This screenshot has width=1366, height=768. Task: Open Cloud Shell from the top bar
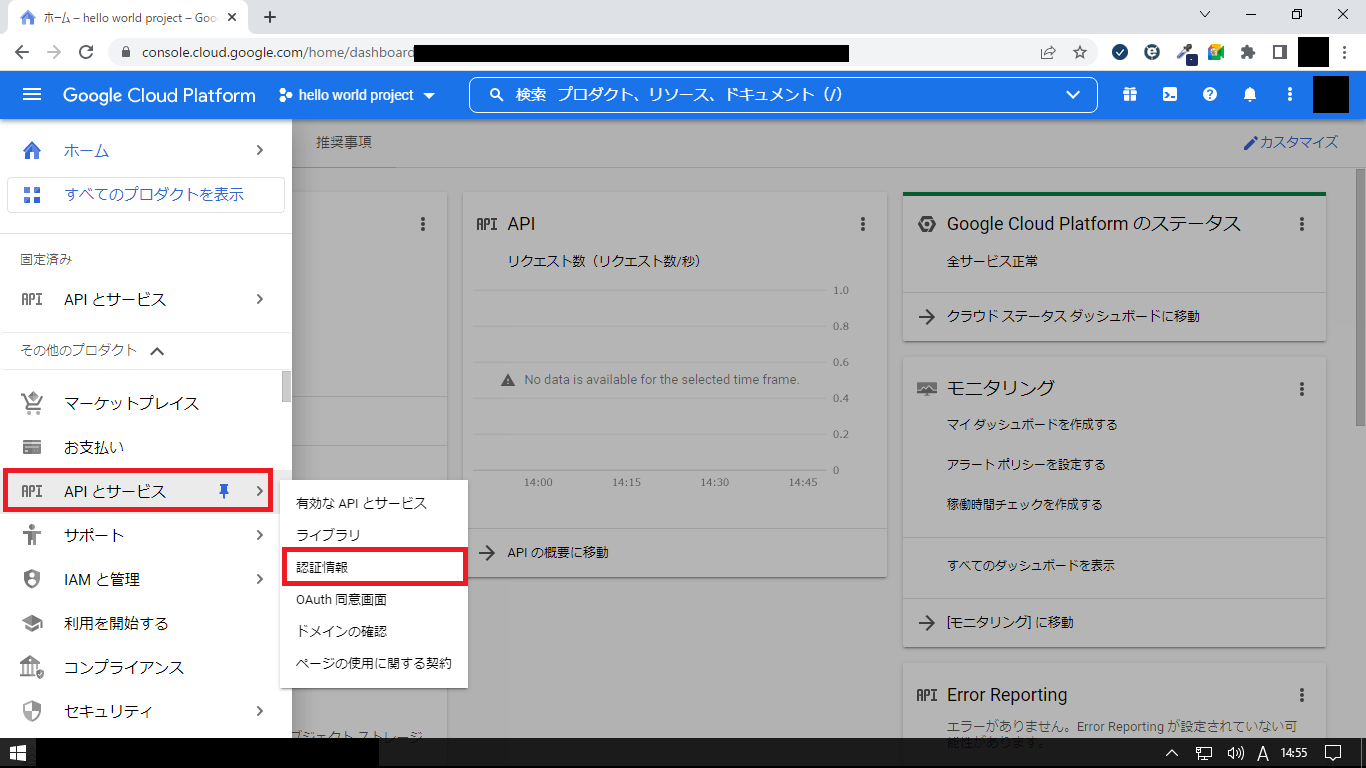1169,95
